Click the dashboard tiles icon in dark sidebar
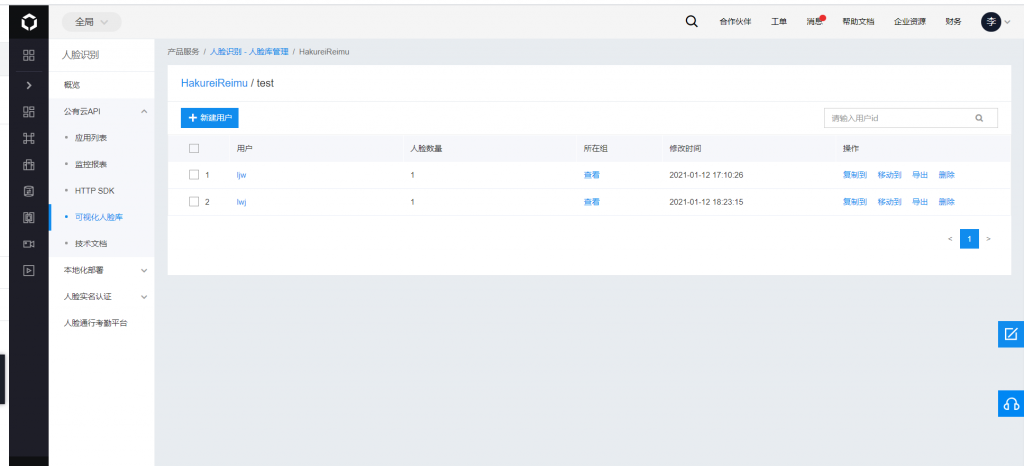 pyautogui.click(x=29, y=111)
